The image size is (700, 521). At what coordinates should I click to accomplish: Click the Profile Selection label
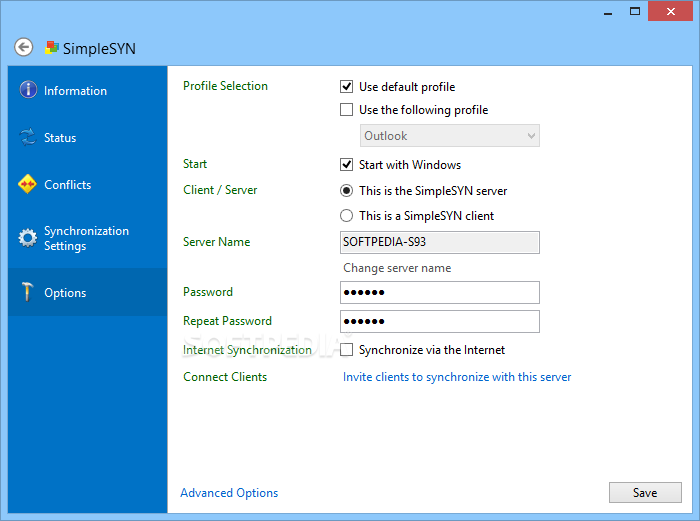pos(225,86)
